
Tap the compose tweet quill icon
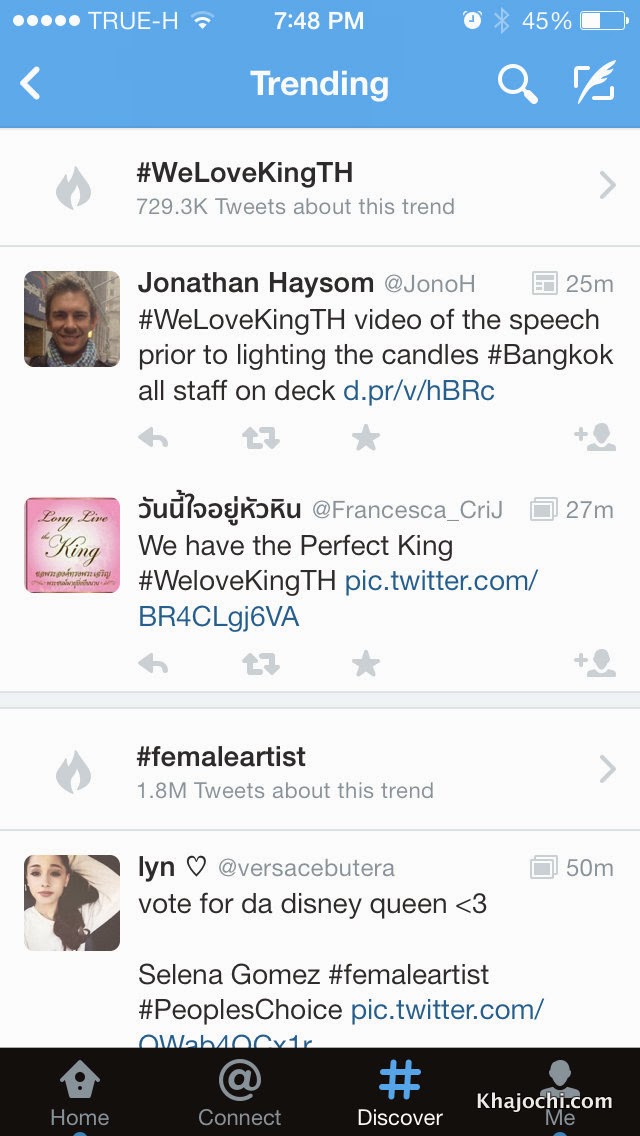click(x=593, y=84)
